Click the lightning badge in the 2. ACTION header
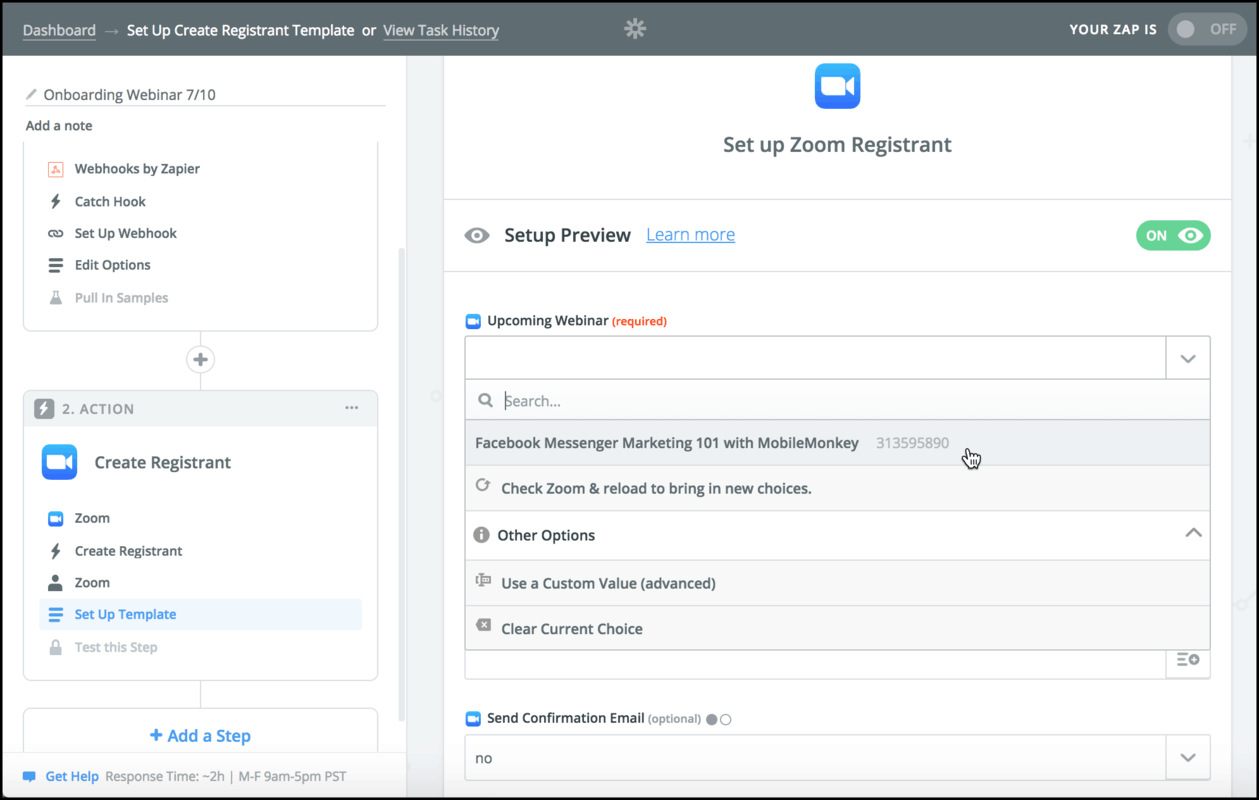1259x800 pixels. tap(44, 408)
